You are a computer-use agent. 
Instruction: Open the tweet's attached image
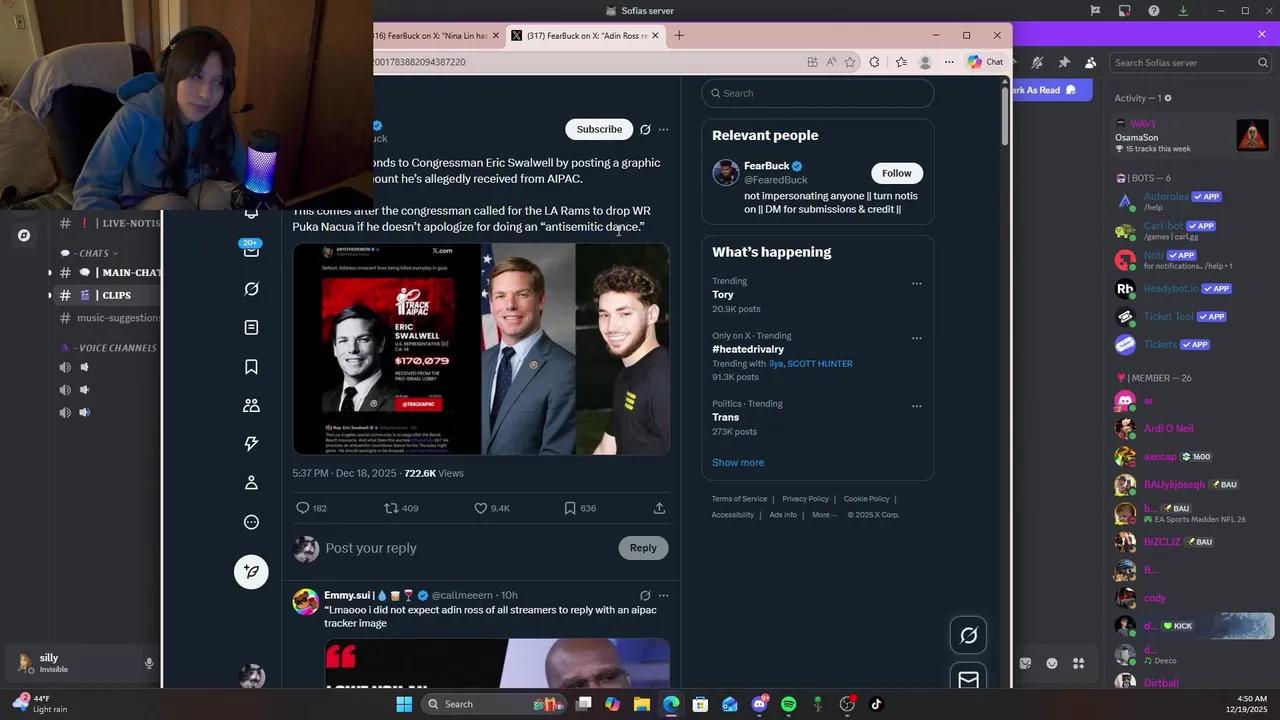[x=481, y=349]
